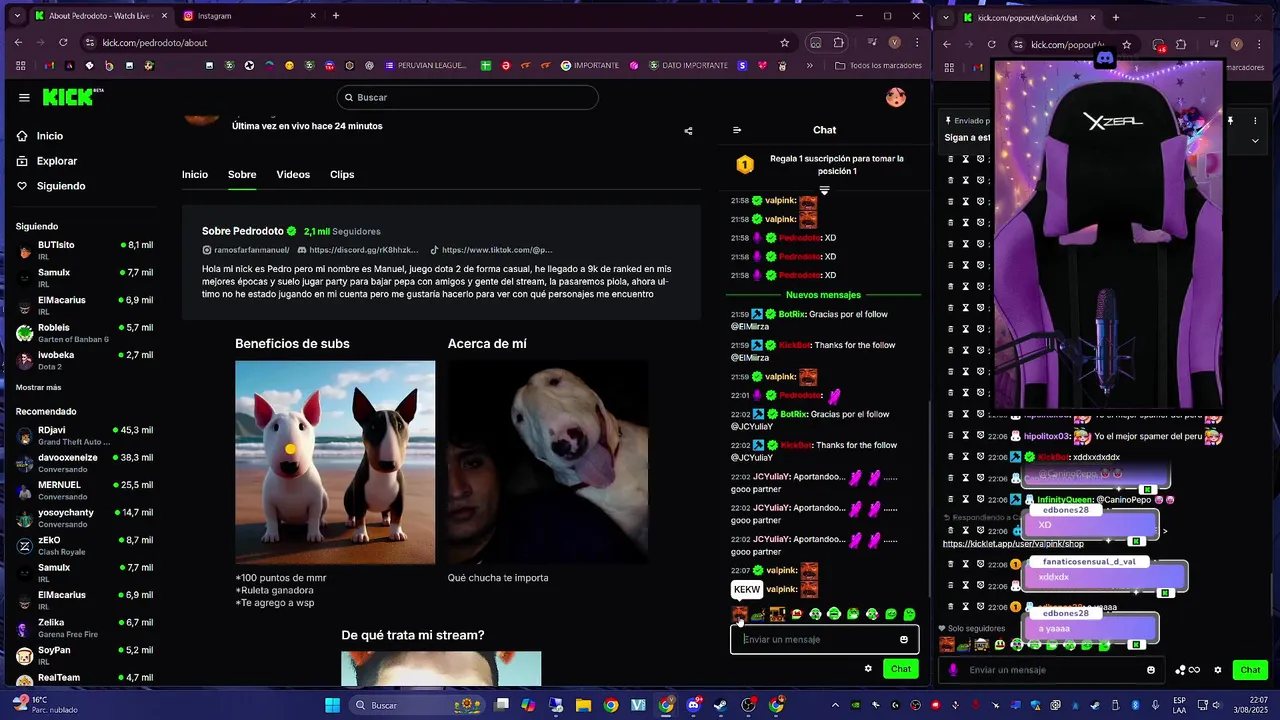The height and width of the screenshot is (720, 1280).
Task: Switch to the Videos tab
Action: (x=293, y=174)
